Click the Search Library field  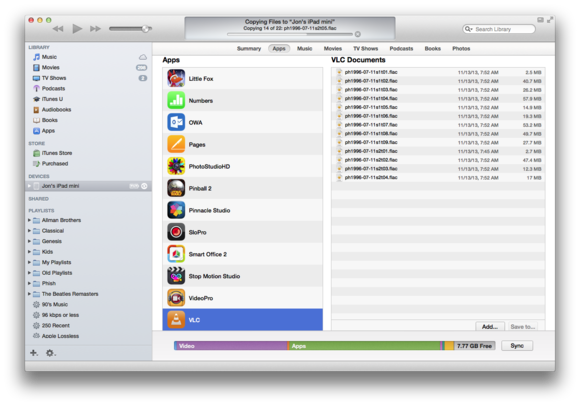click(499, 29)
